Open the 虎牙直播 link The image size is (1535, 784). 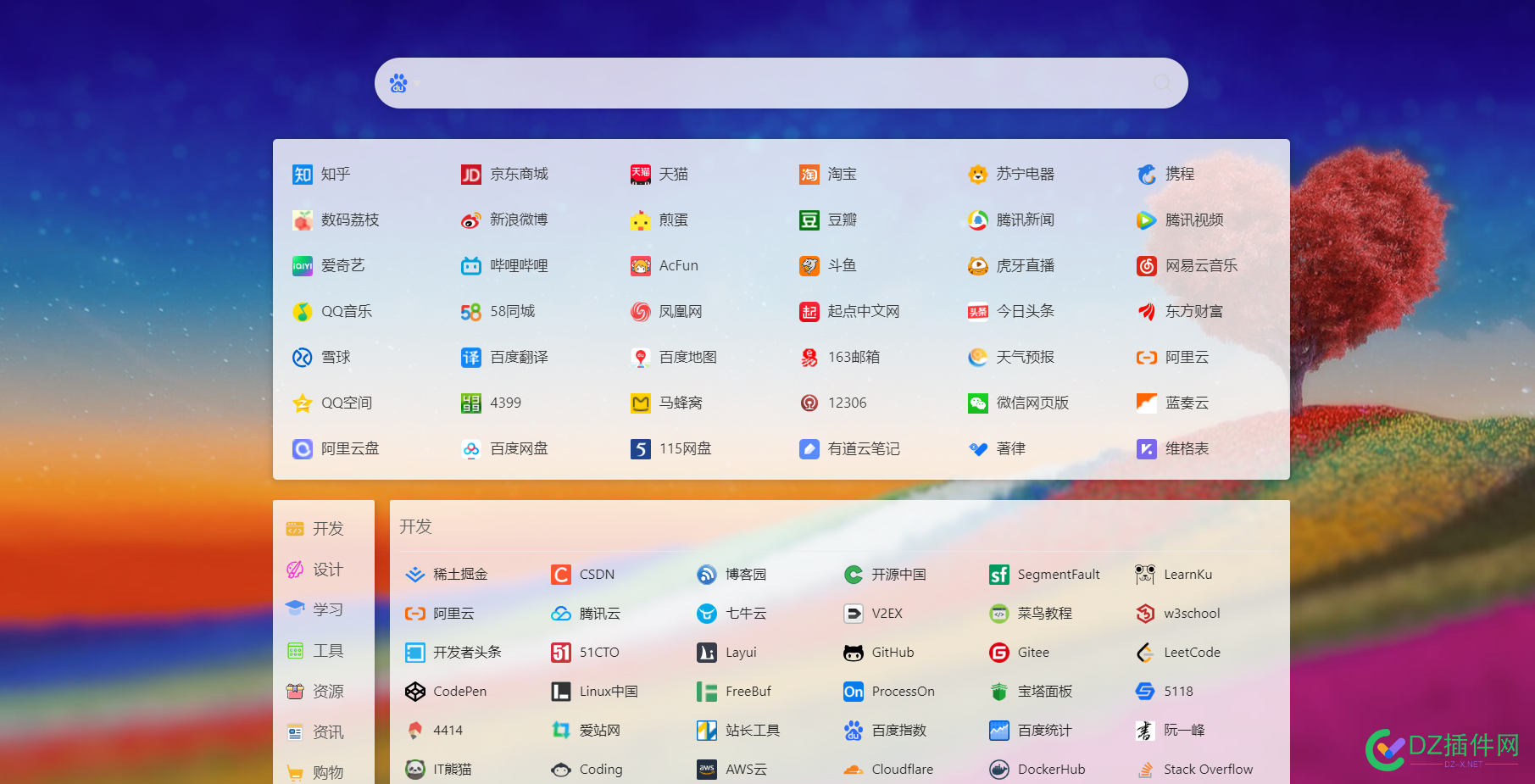(x=1011, y=266)
